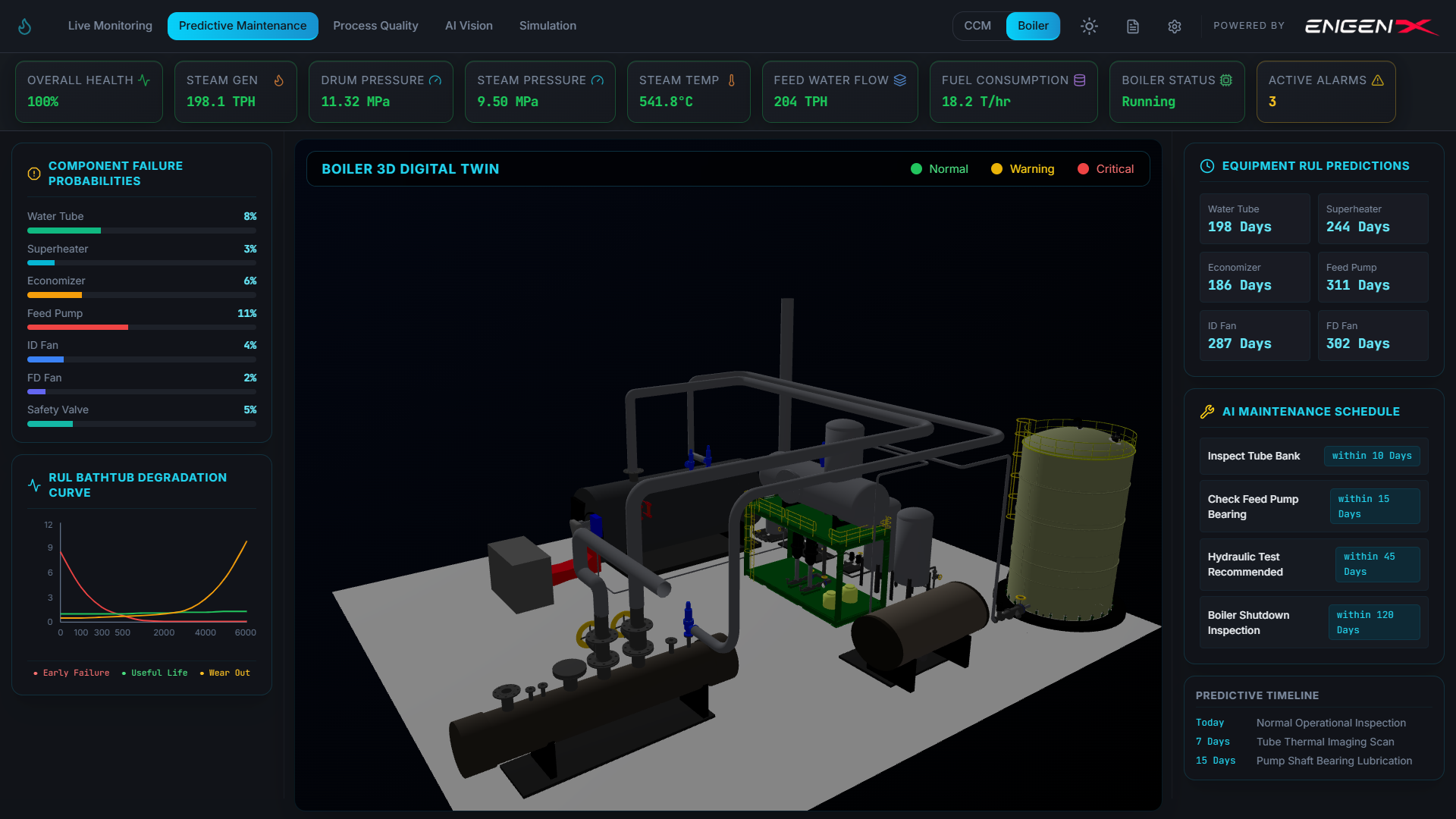Click the Tube Thermal Imaging Scan entry
This screenshot has width=1456, height=819.
[1325, 742]
